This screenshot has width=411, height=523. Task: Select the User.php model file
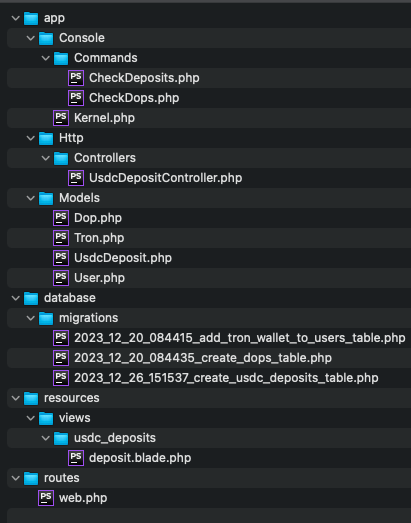click(99, 278)
